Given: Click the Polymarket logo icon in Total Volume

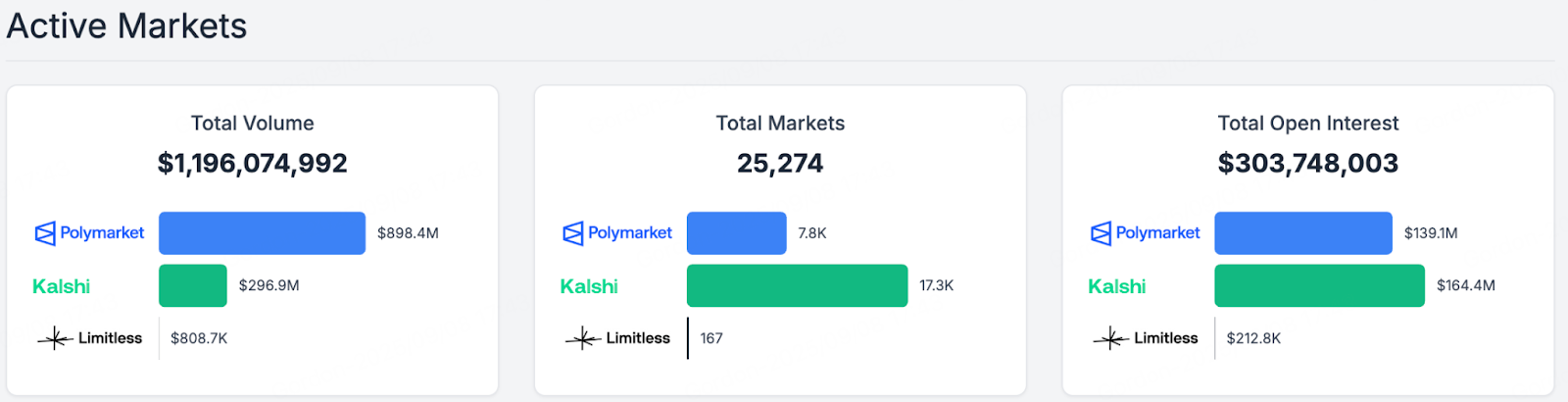Looking at the screenshot, I should [x=45, y=233].
